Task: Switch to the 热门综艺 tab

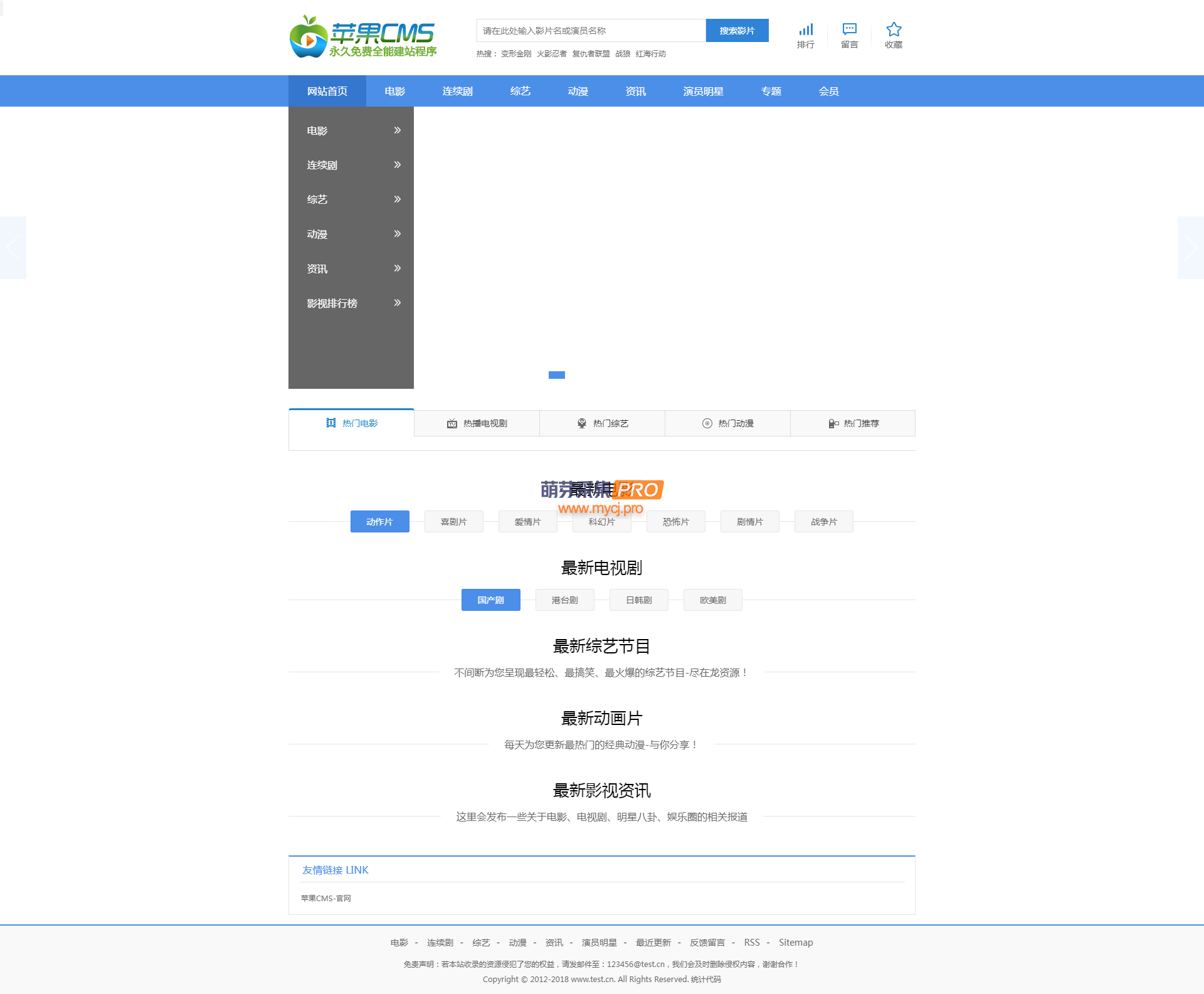Action: [603, 423]
